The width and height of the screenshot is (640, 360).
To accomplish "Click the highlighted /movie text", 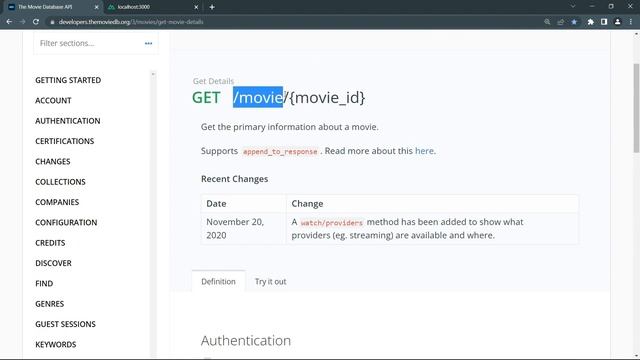I will point(258,97).
